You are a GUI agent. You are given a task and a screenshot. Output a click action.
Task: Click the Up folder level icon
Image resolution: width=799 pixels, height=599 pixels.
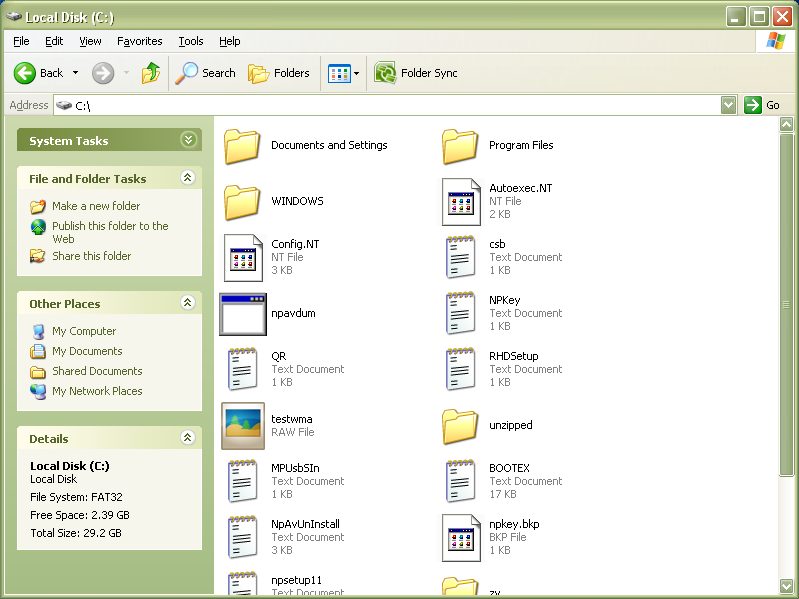pyautogui.click(x=151, y=73)
